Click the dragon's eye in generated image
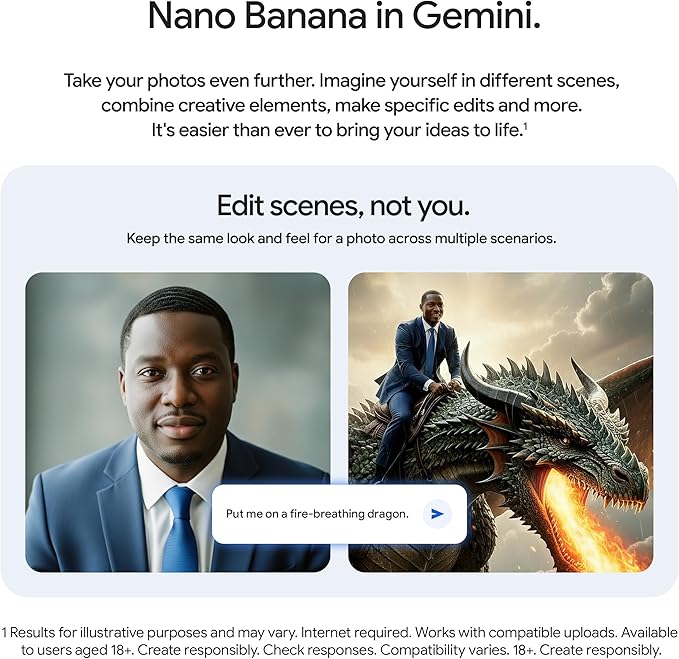Image resolution: width=679 pixels, height=659 pixels. click(x=566, y=441)
